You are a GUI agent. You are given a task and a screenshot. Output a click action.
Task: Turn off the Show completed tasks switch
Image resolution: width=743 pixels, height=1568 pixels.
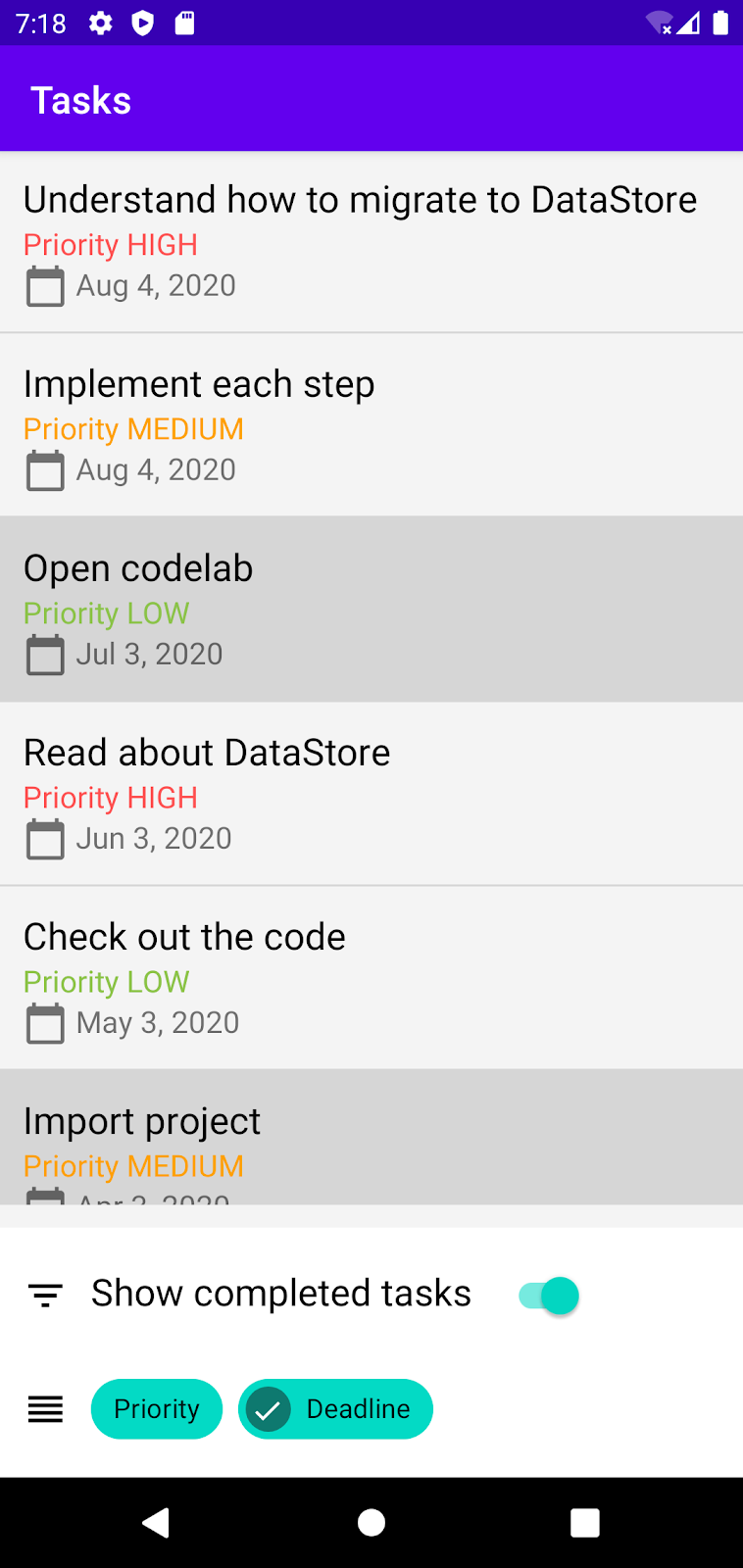[x=549, y=1296]
